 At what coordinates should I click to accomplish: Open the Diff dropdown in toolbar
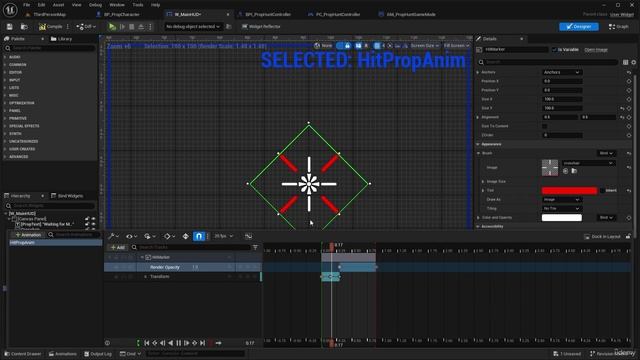[x=86, y=27]
